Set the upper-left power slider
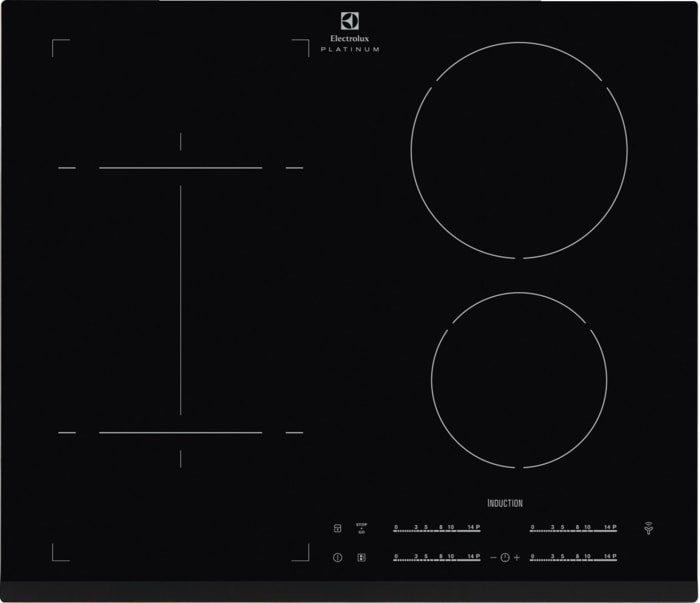The width and height of the screenshot is (700, 603). (437, 529)
